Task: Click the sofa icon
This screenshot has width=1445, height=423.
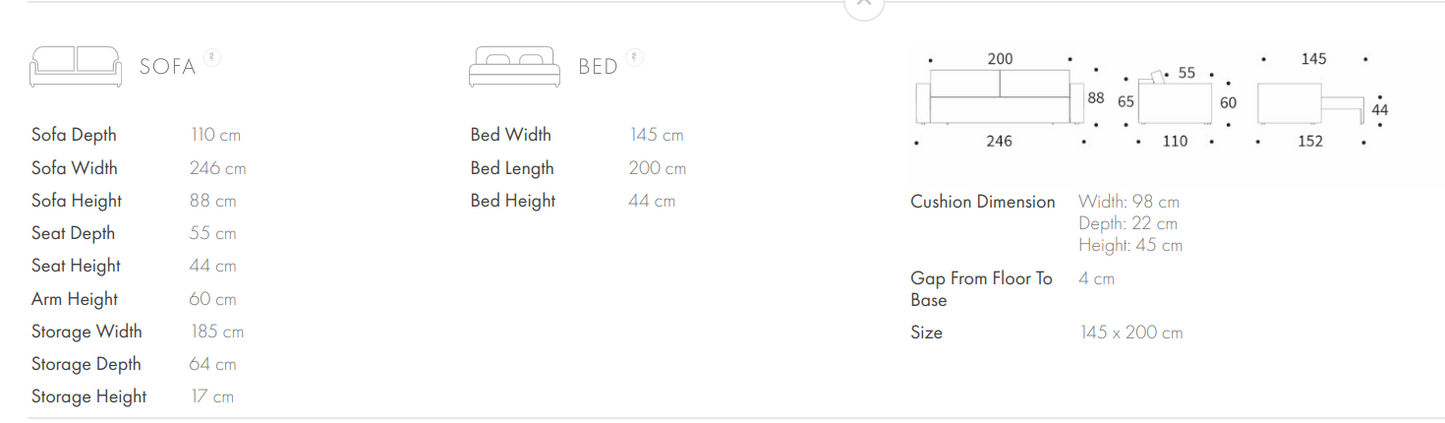Action: [x=76, y=66]
